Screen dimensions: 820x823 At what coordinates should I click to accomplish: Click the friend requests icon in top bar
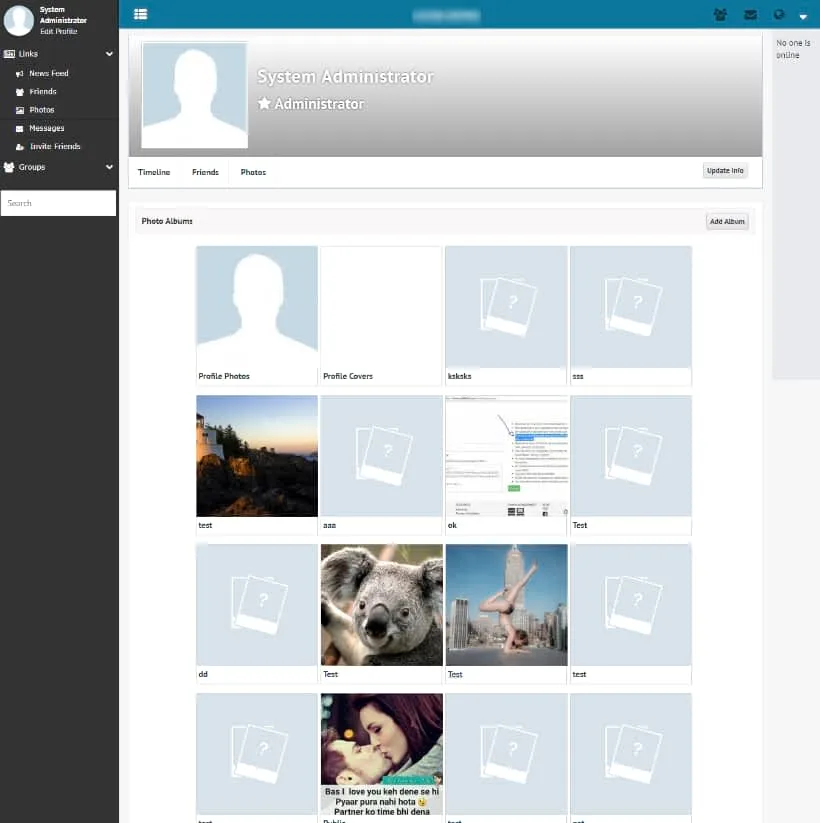point(721,14)
